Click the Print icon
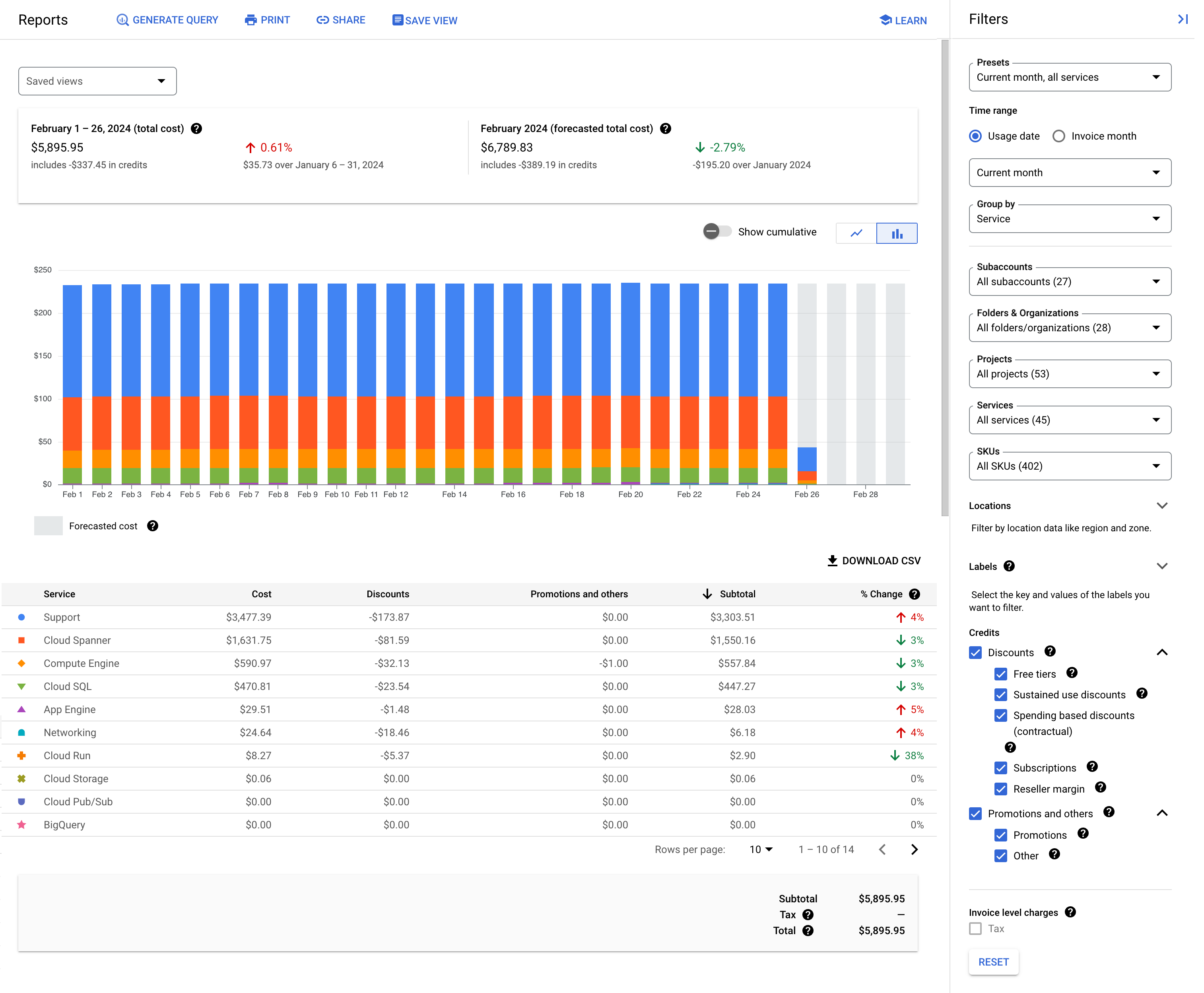 pos(250,20)
